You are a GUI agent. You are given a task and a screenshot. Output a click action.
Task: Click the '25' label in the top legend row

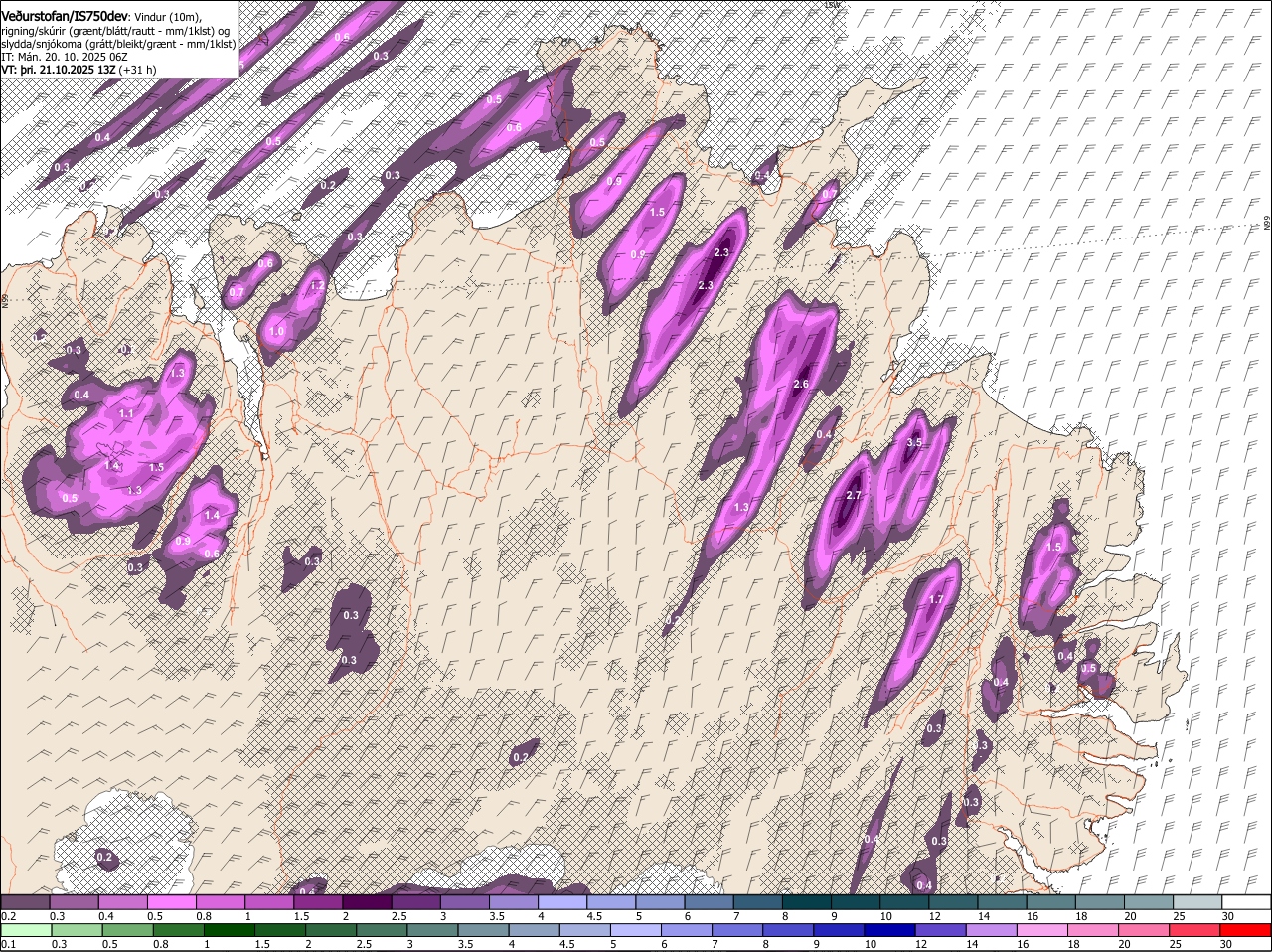pyautogui.click(x=1180, y=915)
